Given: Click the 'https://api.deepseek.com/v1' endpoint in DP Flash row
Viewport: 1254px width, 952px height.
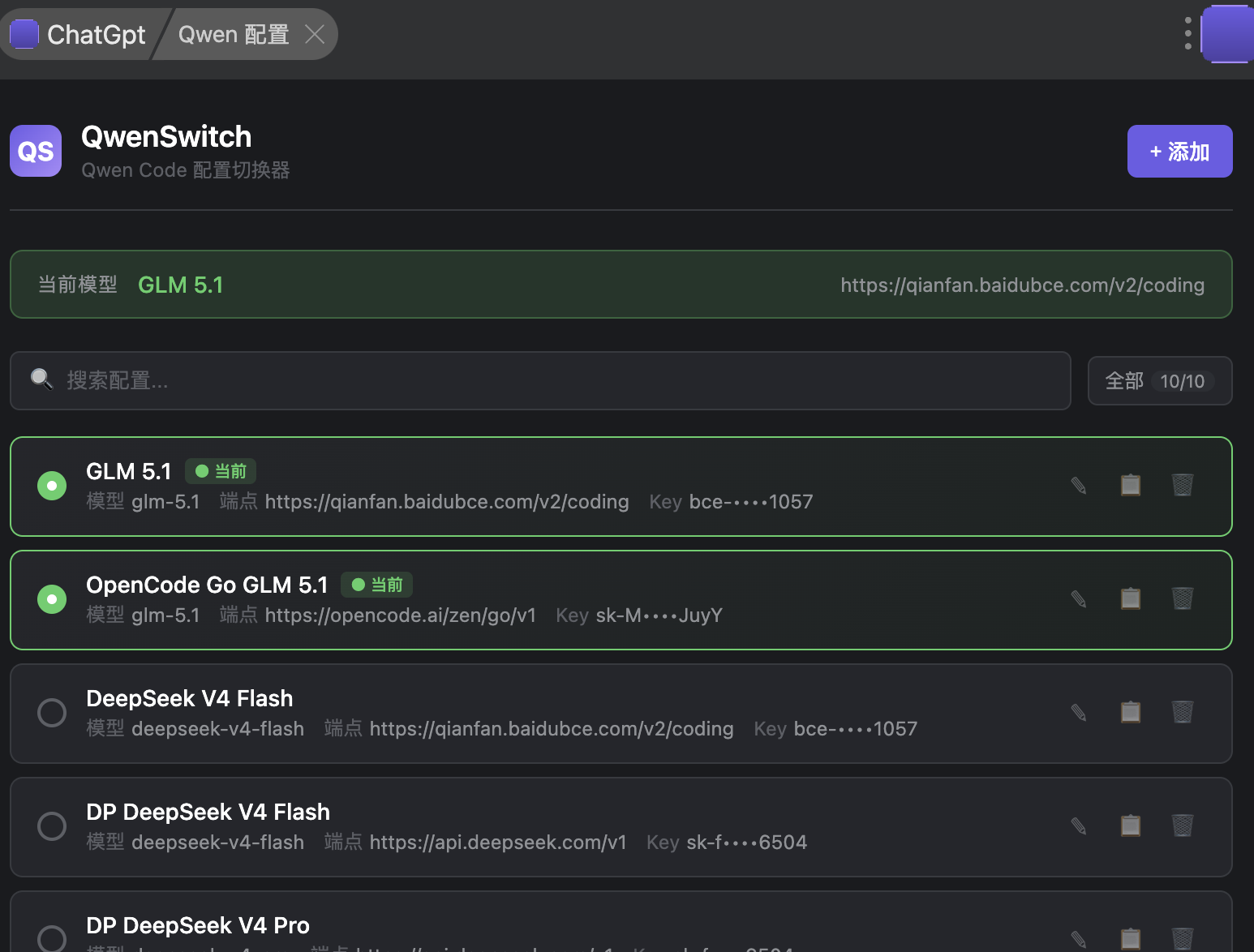Looking at the screenshot, I should pos(498,843).
